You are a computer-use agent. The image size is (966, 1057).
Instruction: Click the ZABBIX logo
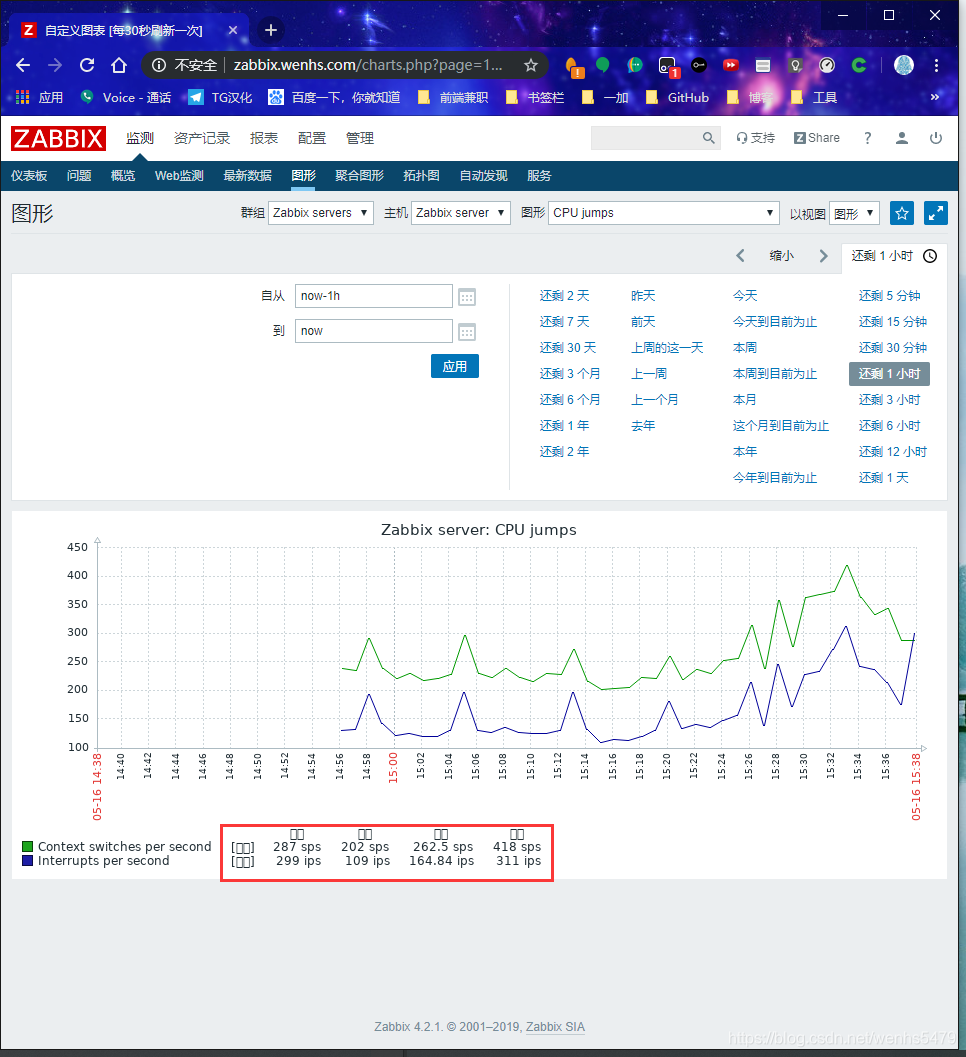(58, 138)
